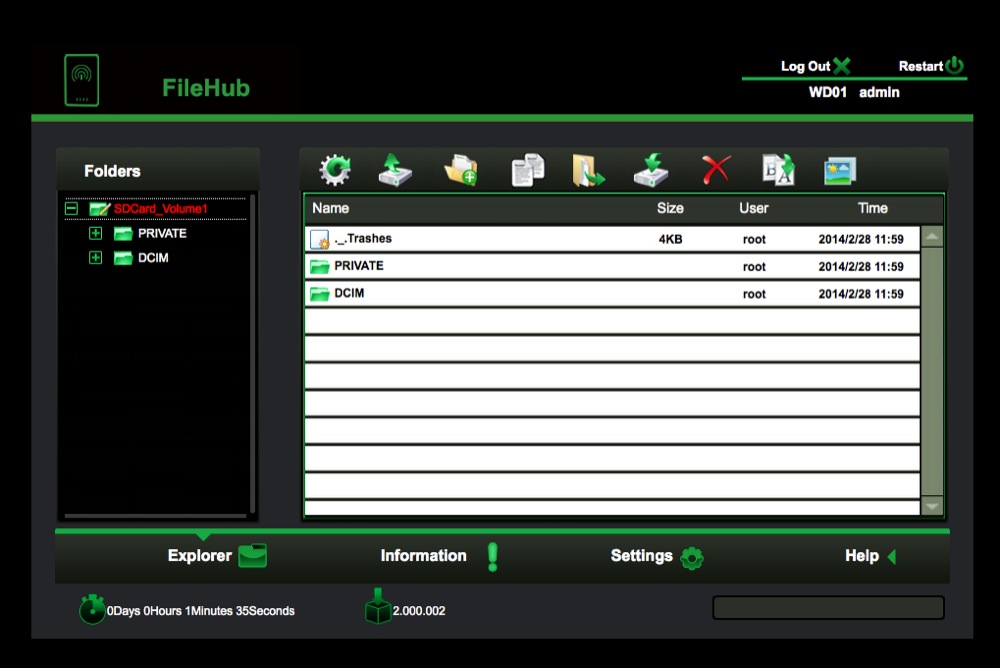Click the move/cut folder icon

[x=588, y=170]
